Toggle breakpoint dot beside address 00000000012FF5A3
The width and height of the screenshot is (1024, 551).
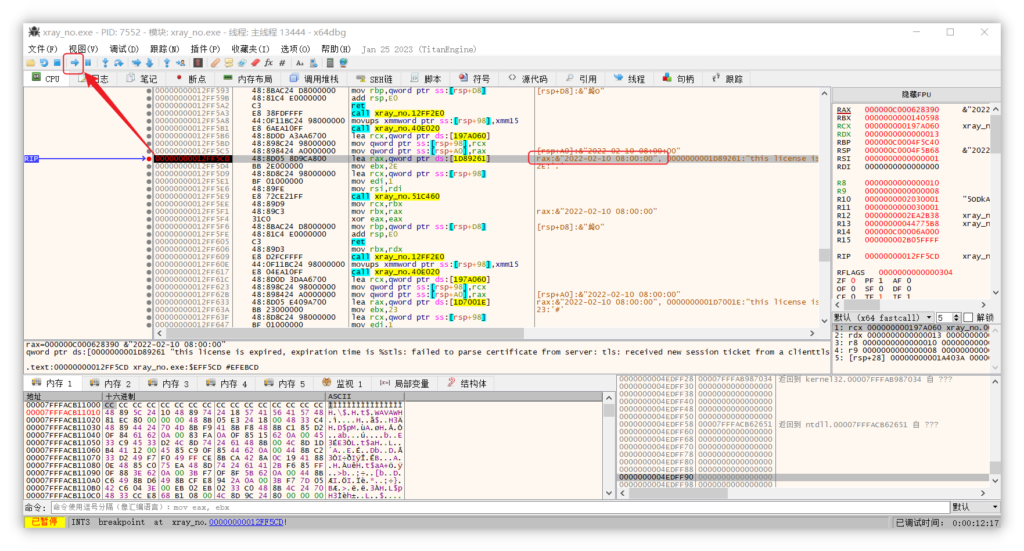(149, 114)
